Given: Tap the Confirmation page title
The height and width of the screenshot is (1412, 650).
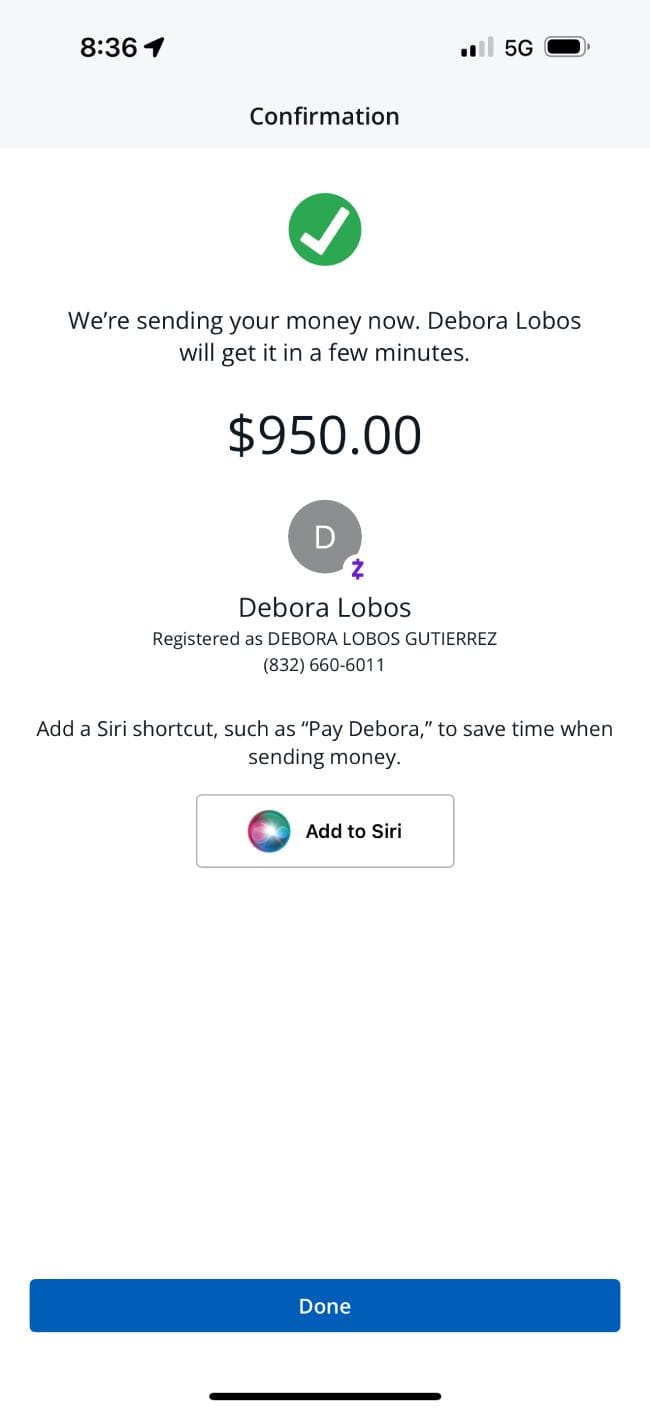Looking at the screenshot, I should [x=324, y=116].
